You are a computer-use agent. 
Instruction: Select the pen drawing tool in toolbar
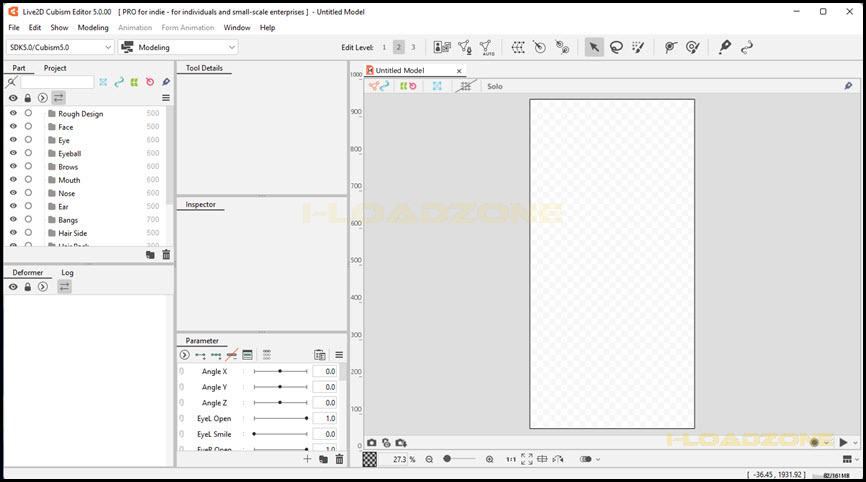[725, 47]
